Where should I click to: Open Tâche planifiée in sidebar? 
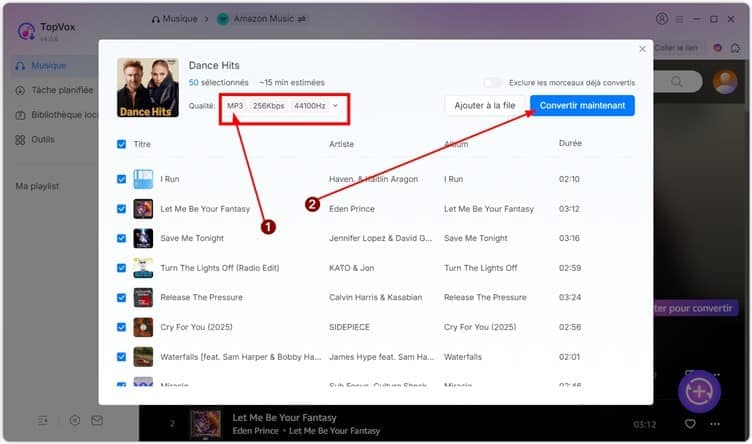point(54,90)
